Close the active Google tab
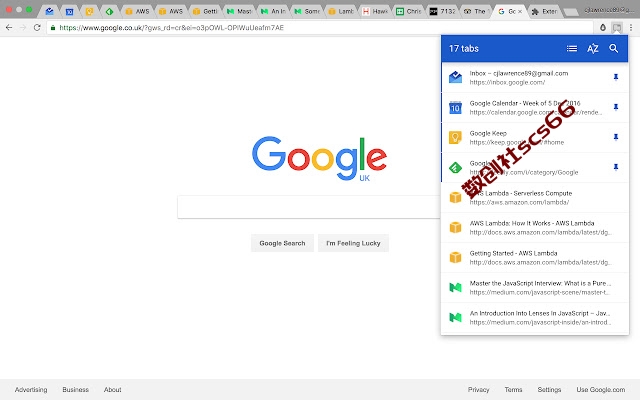This screenshot has width=640, height=400. point(520,11)
